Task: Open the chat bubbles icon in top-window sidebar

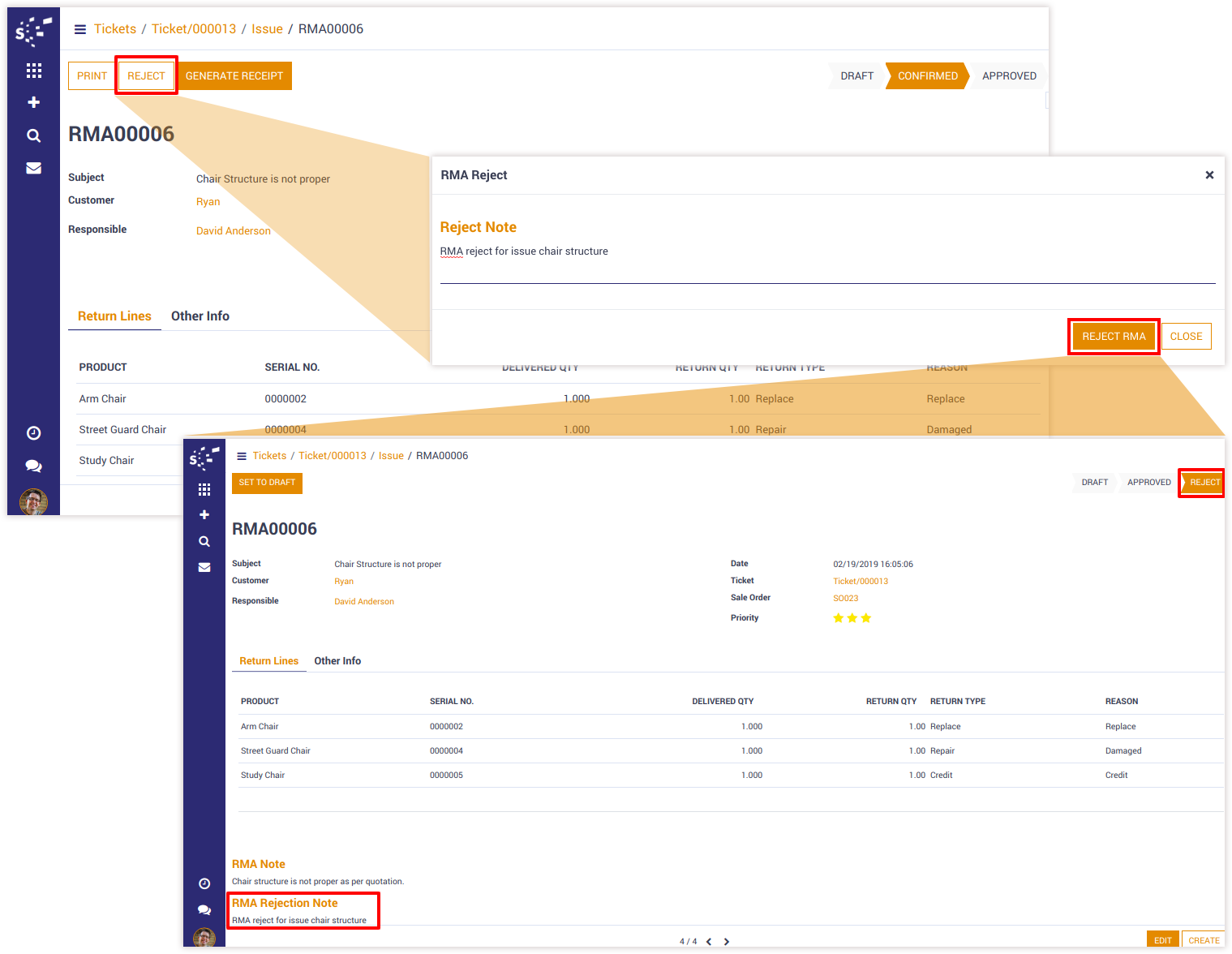Action: tap(34, 466)
